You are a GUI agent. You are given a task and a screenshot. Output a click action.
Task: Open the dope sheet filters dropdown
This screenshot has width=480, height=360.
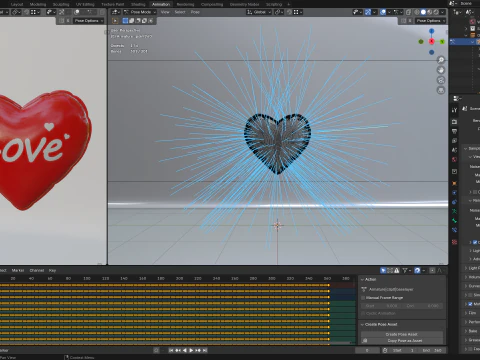coord(406,270)
